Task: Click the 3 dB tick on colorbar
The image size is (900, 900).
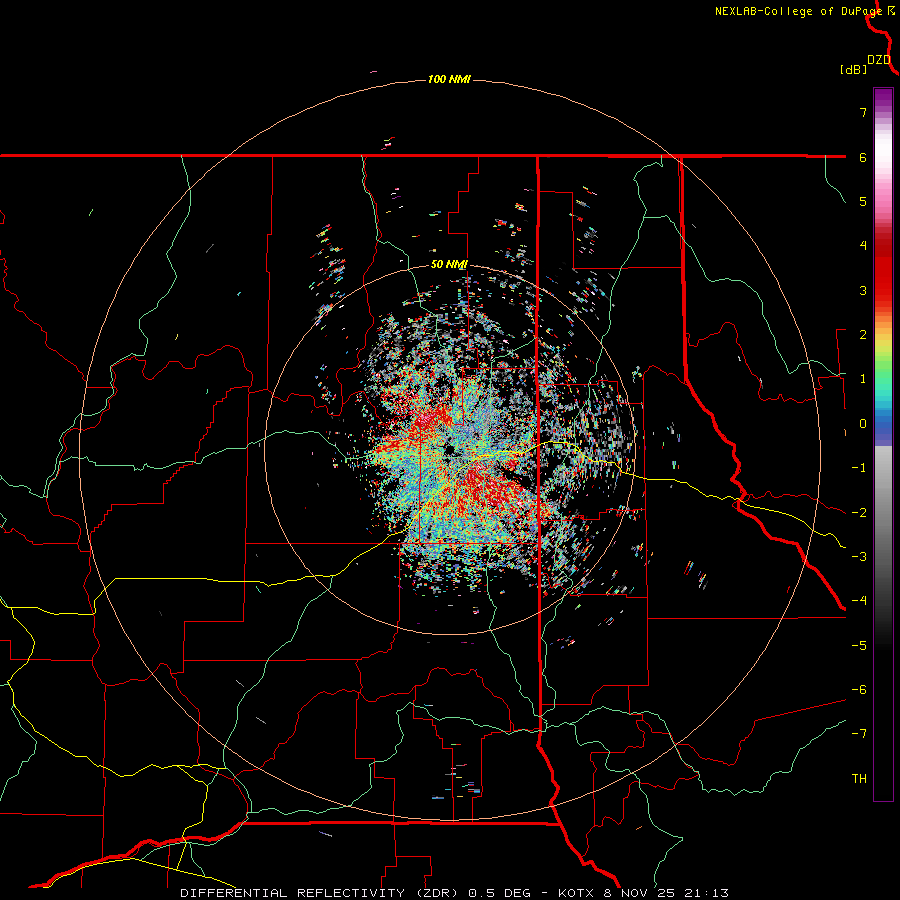Action: [863, 290]
